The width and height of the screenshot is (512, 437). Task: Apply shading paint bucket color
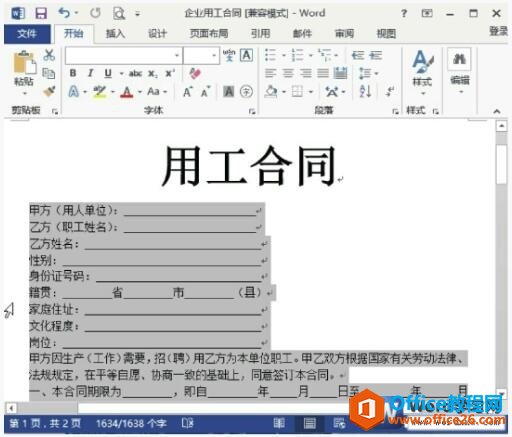[271, 91]
